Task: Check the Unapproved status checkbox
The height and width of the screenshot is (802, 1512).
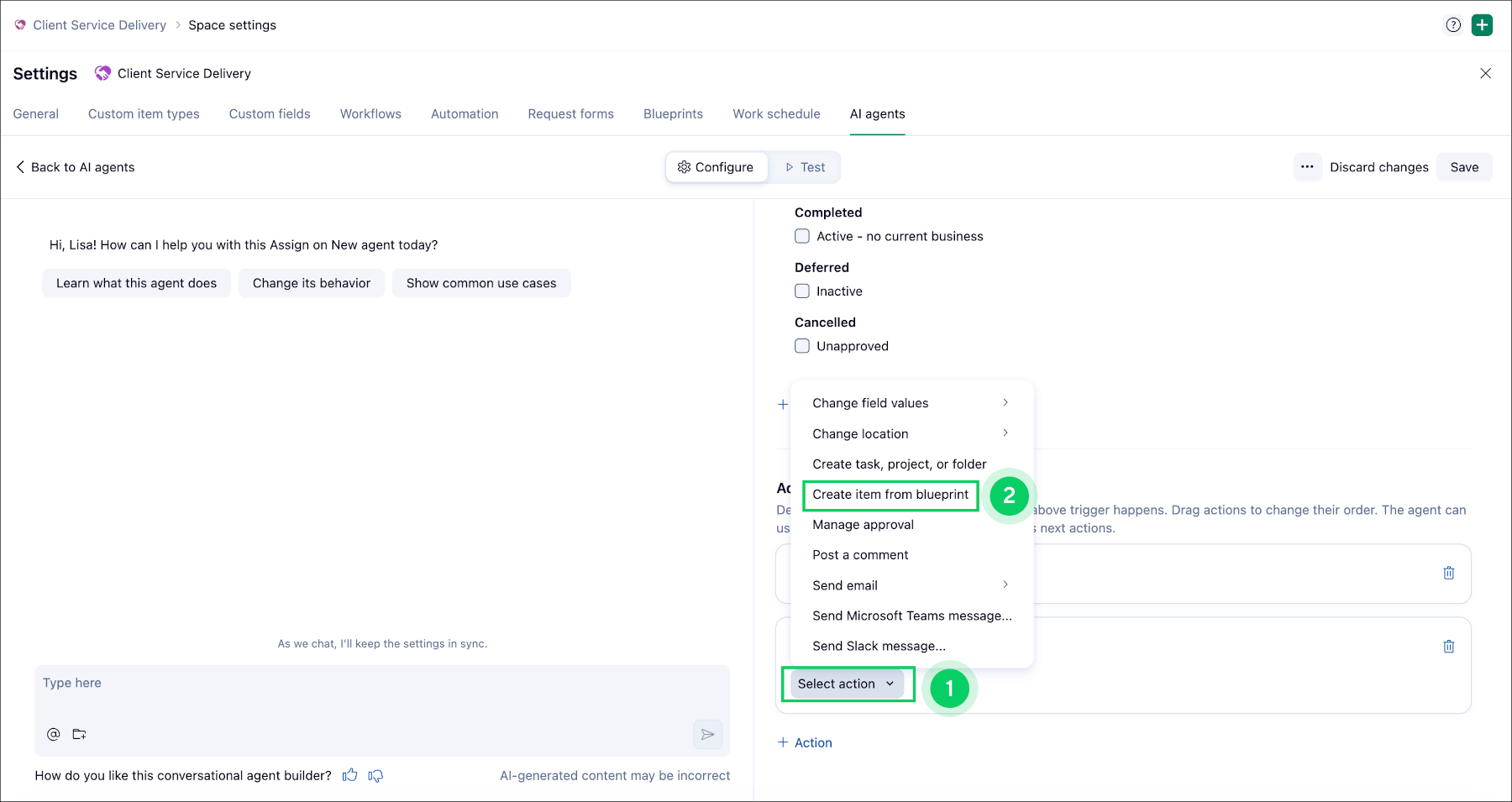Action: coord(802,345)
